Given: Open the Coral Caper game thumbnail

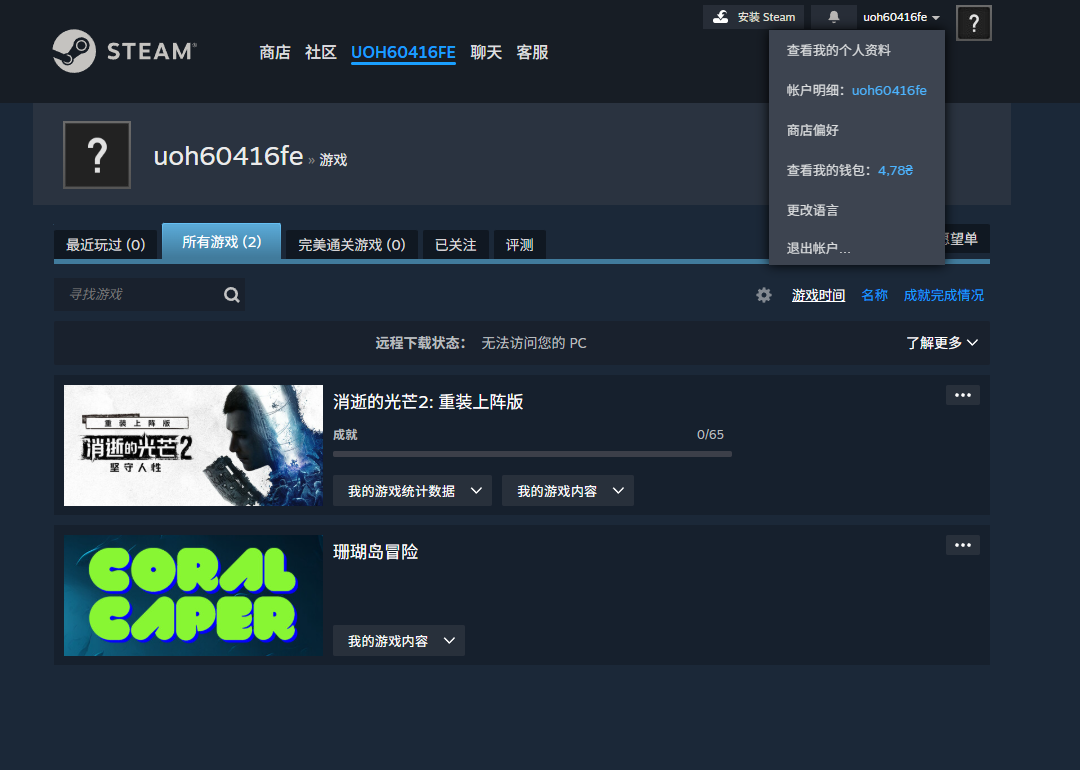Looking at the screenshot, I should 193,596.
